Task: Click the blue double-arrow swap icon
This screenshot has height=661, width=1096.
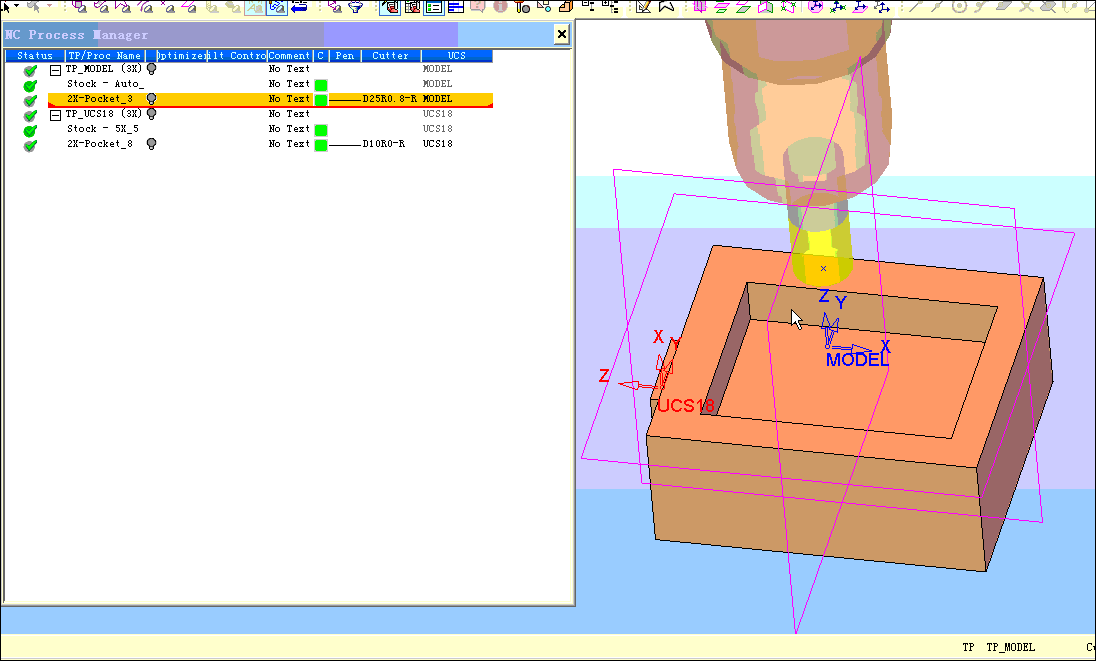Action: pos(299,7)
